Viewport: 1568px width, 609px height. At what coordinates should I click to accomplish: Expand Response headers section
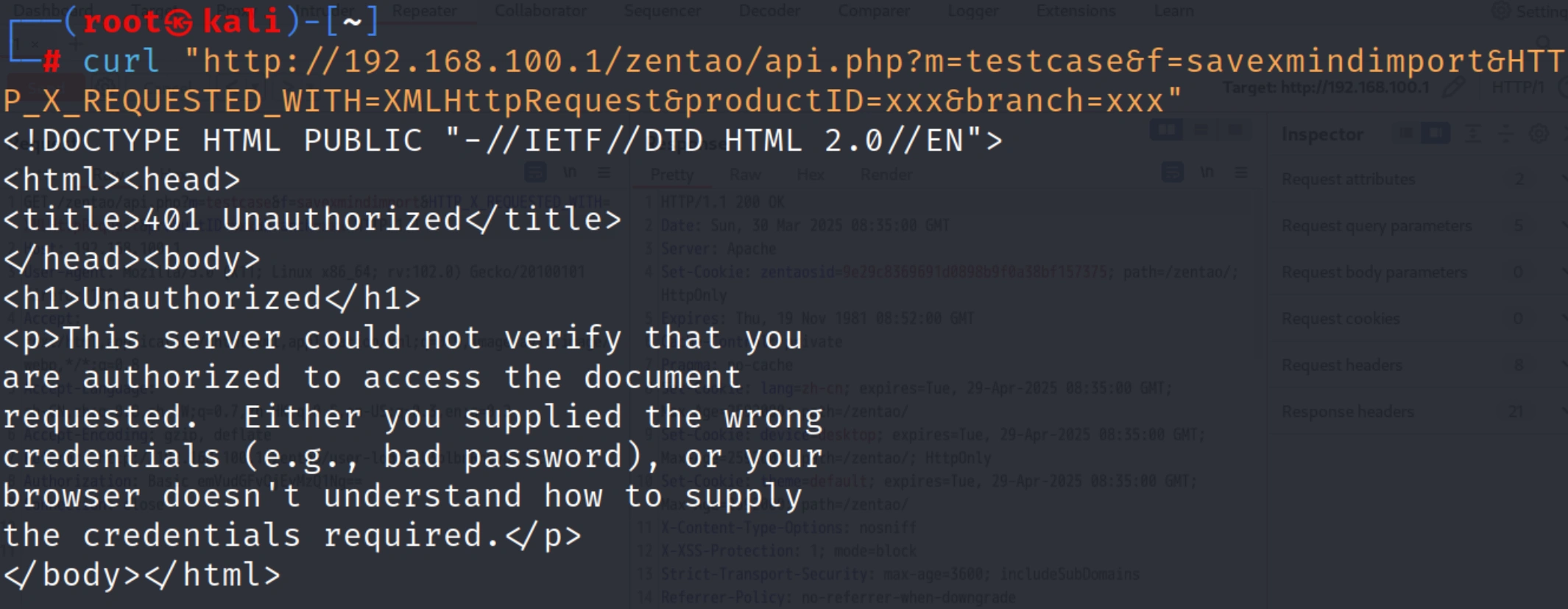[1348, 412]
